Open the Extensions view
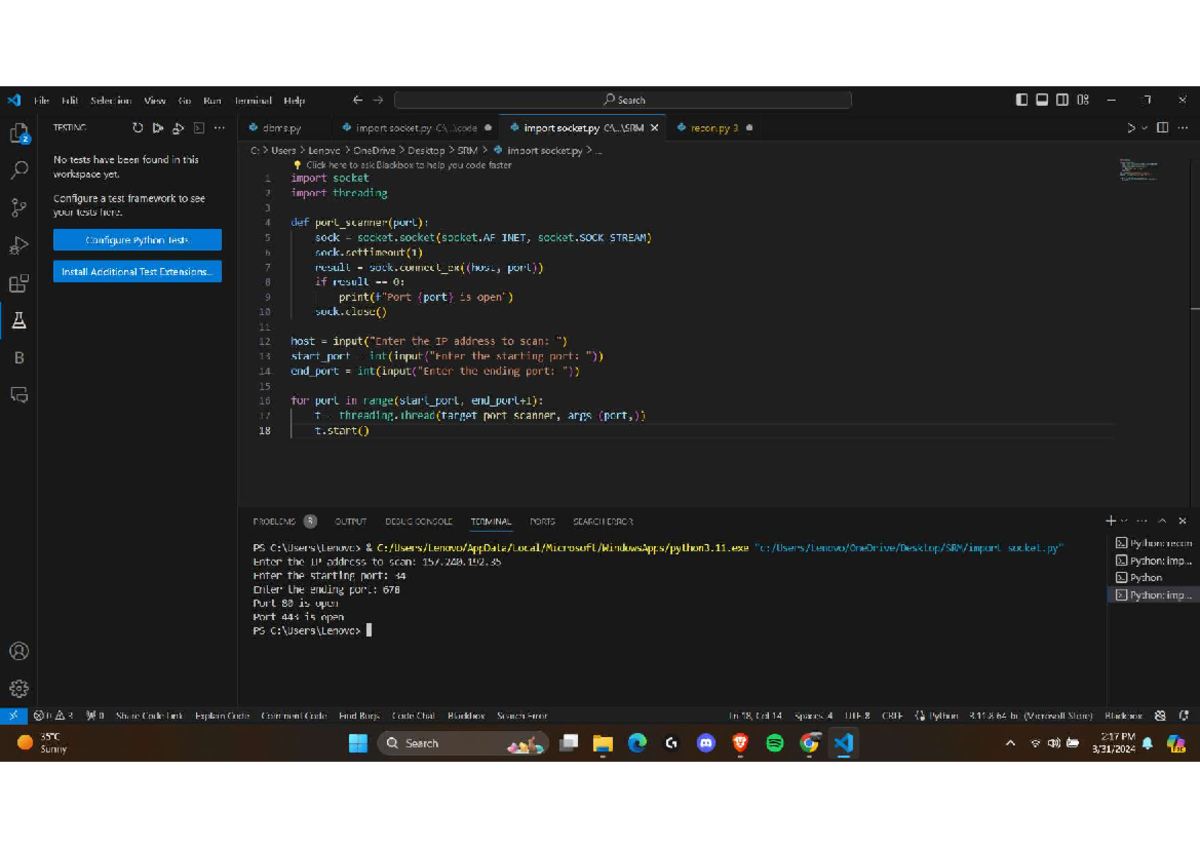Image resolution: width=1200 pixels, height=848 pixels. pyautogui.click(x=17, y=283)
